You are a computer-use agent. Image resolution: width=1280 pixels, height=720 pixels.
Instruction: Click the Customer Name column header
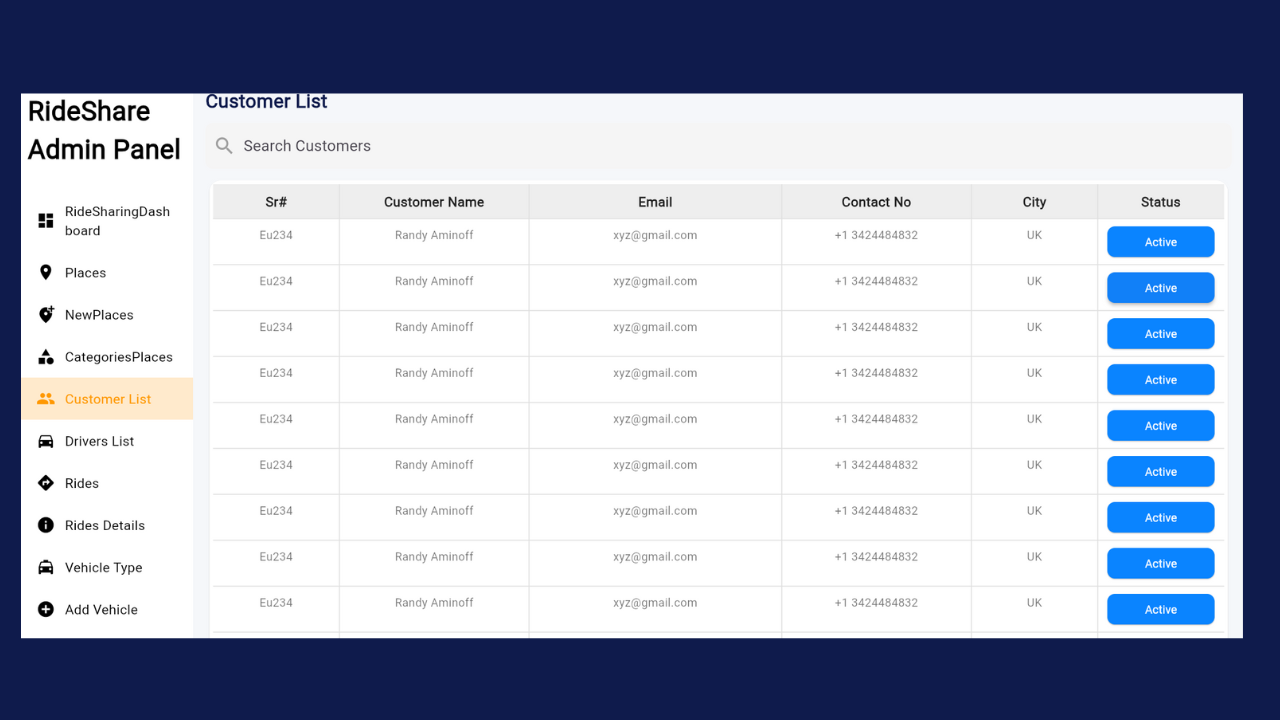click(x=434, y=202)
